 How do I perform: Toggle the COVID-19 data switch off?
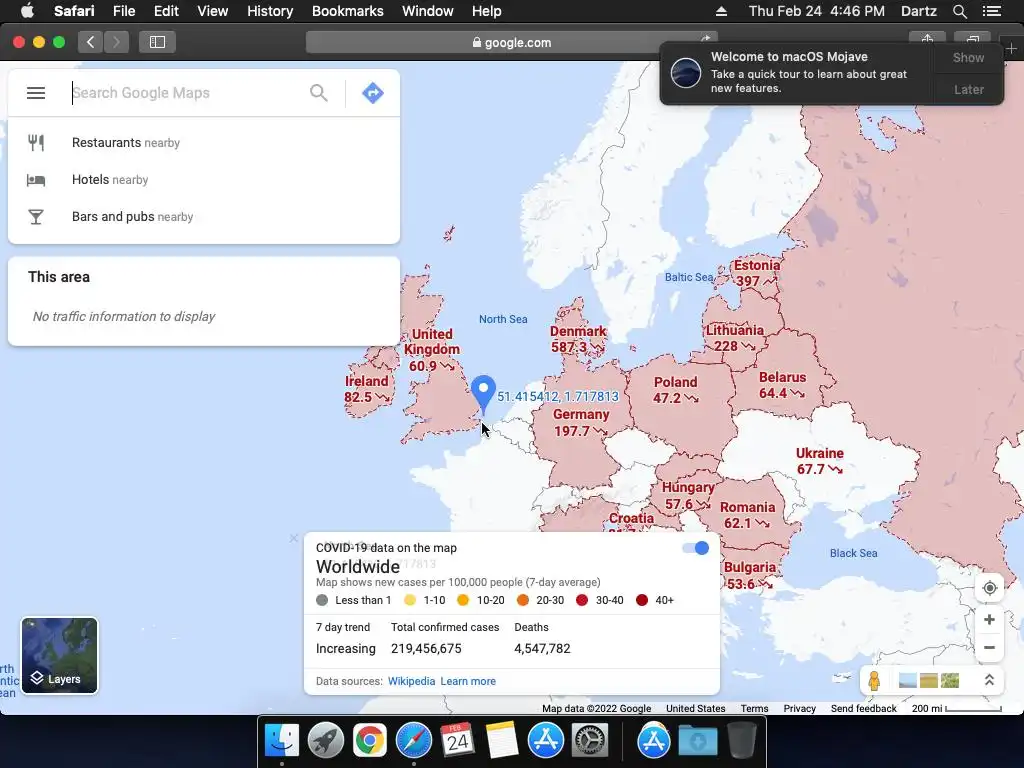tap(696, 548)
